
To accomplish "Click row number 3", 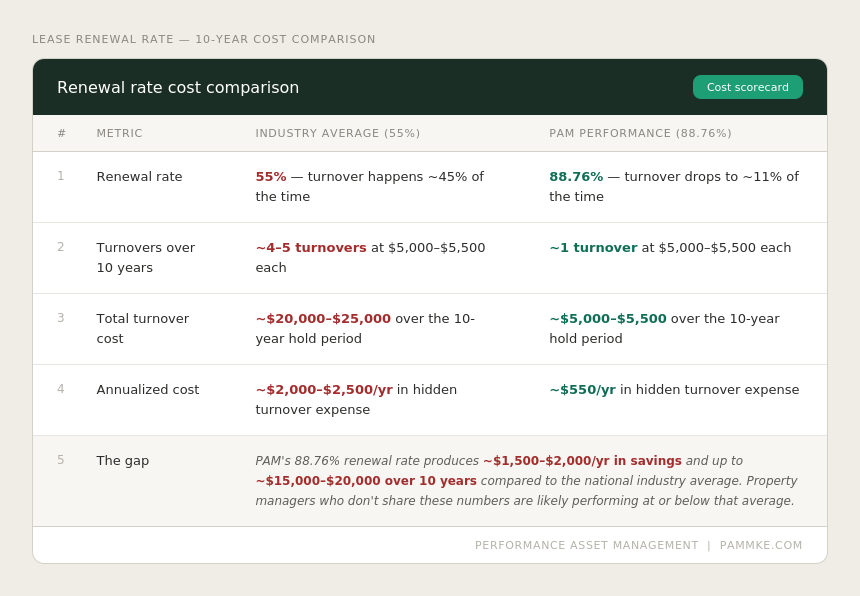I will [x=61, y=318].
